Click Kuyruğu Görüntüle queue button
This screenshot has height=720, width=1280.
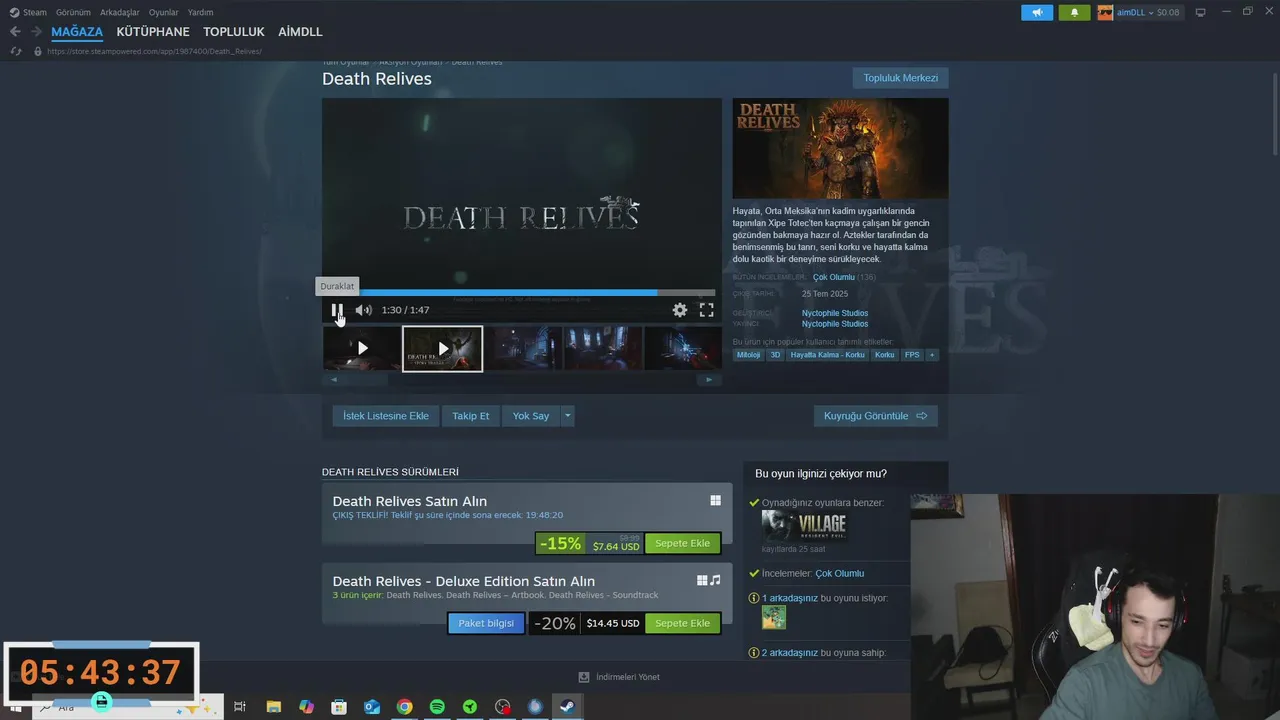point(875,416)
